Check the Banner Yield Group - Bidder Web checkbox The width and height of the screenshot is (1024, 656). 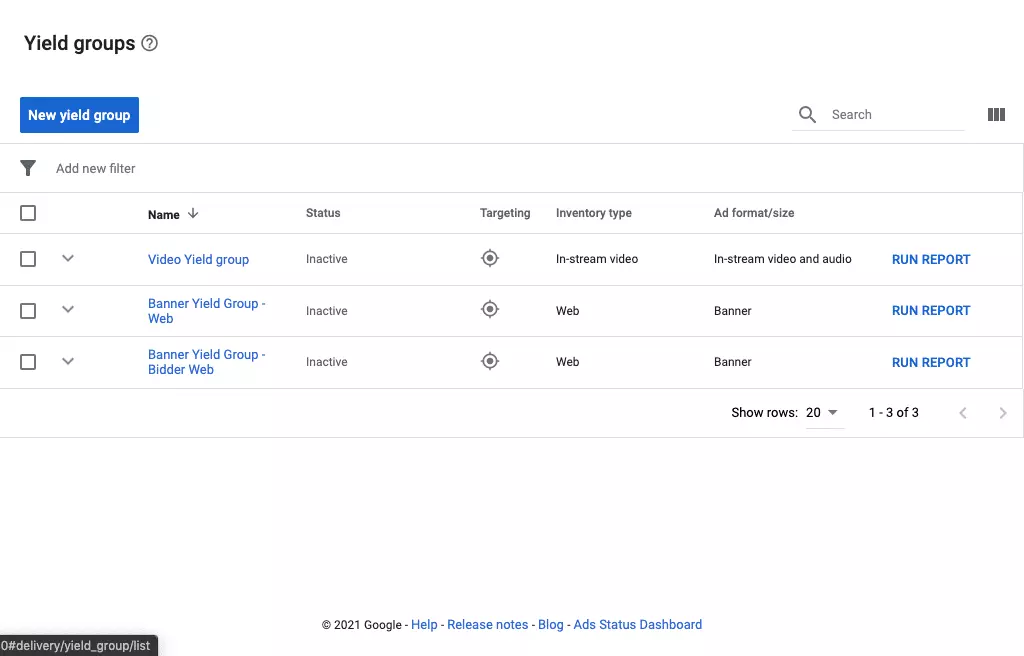pyautogui.click(x=28, y=361)
